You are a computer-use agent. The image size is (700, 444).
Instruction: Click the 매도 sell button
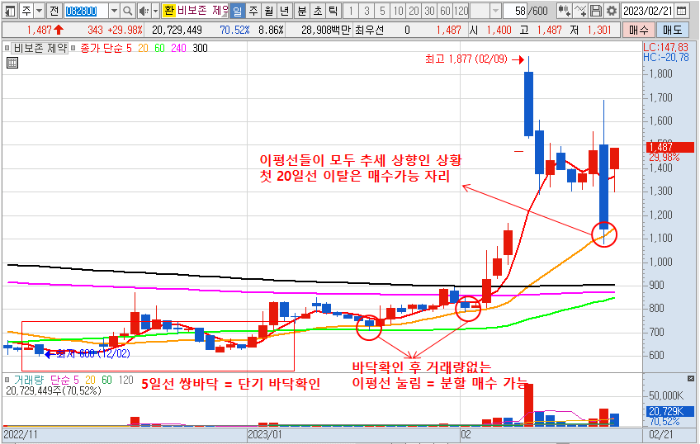click(x=672, y=30)
